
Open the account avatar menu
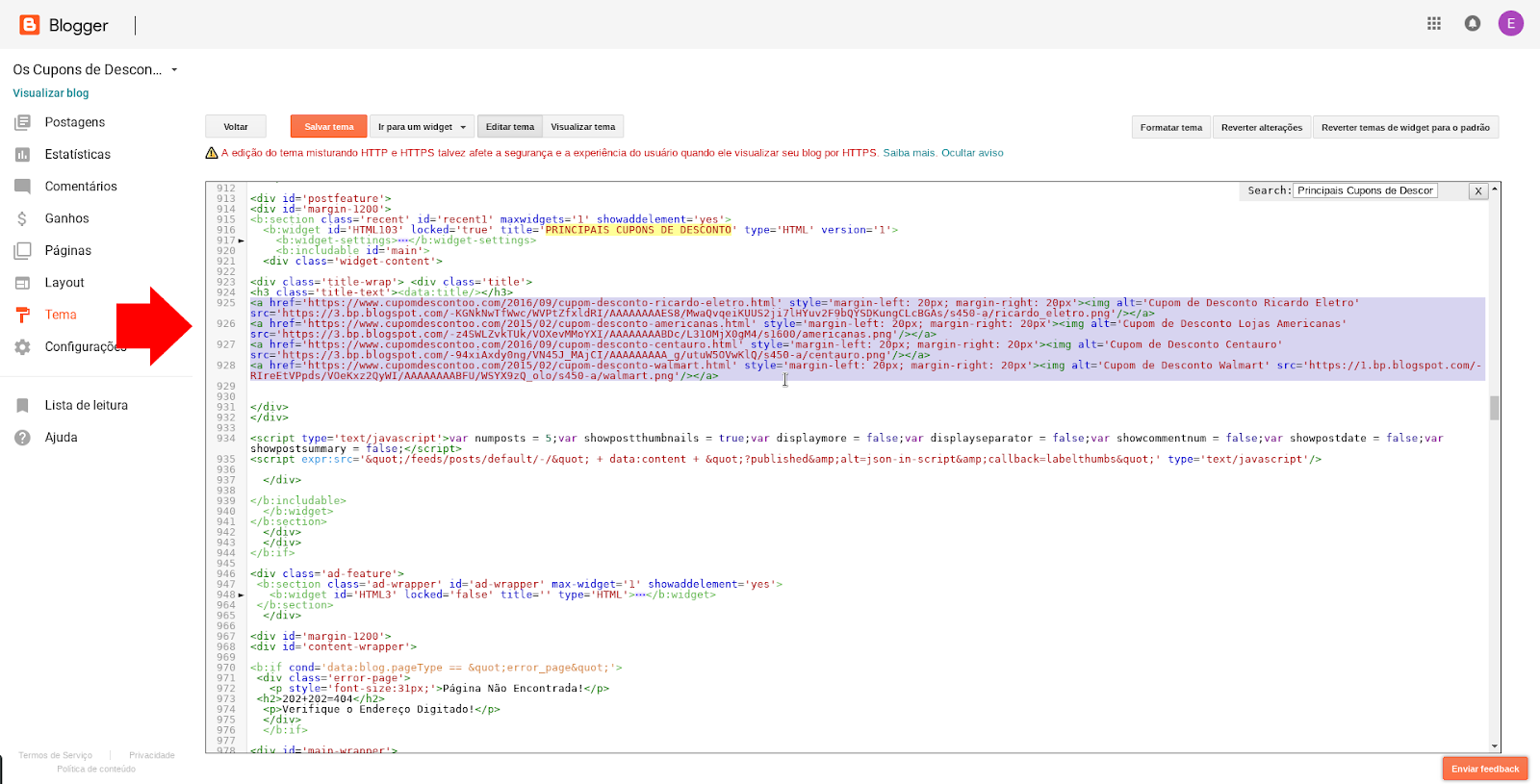point(1511,24)
